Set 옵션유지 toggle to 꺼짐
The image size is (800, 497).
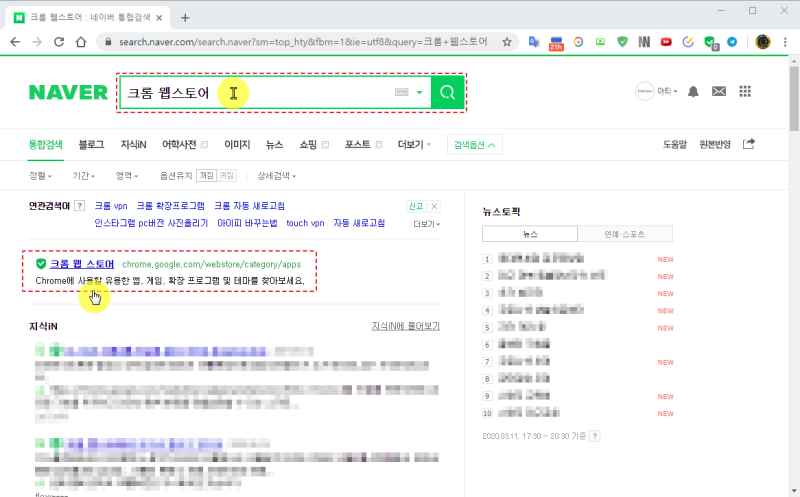click(x=207, y=176)
